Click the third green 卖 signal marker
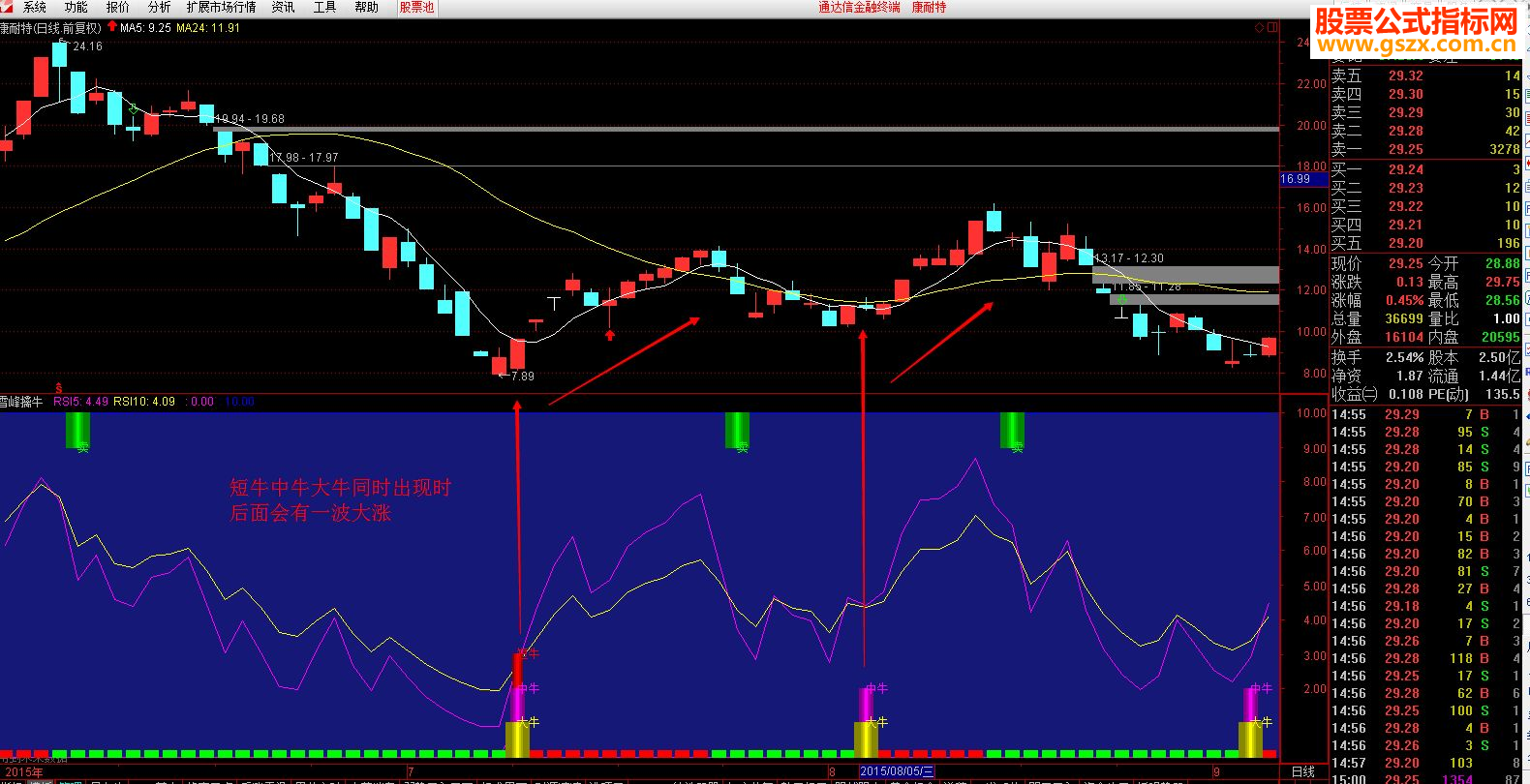 [x=1012, y=430]
